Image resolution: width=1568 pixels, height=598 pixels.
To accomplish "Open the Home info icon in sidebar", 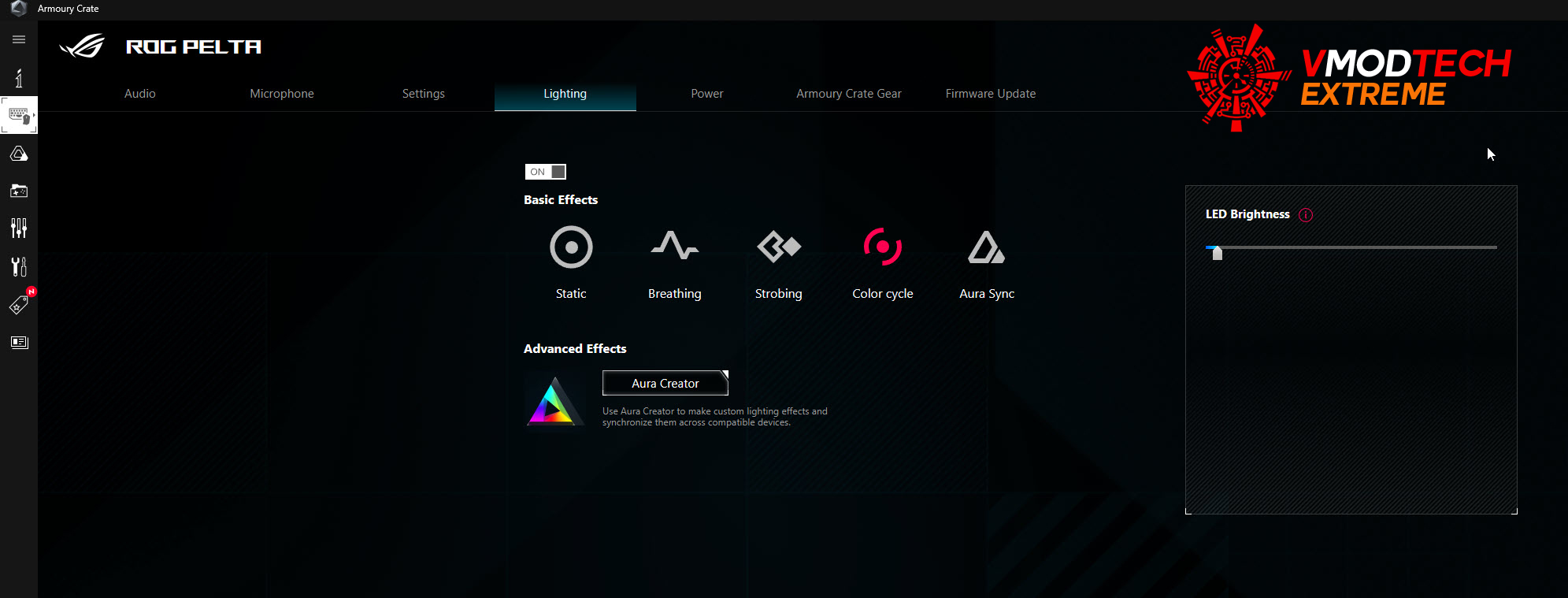I will coord(19,78).
